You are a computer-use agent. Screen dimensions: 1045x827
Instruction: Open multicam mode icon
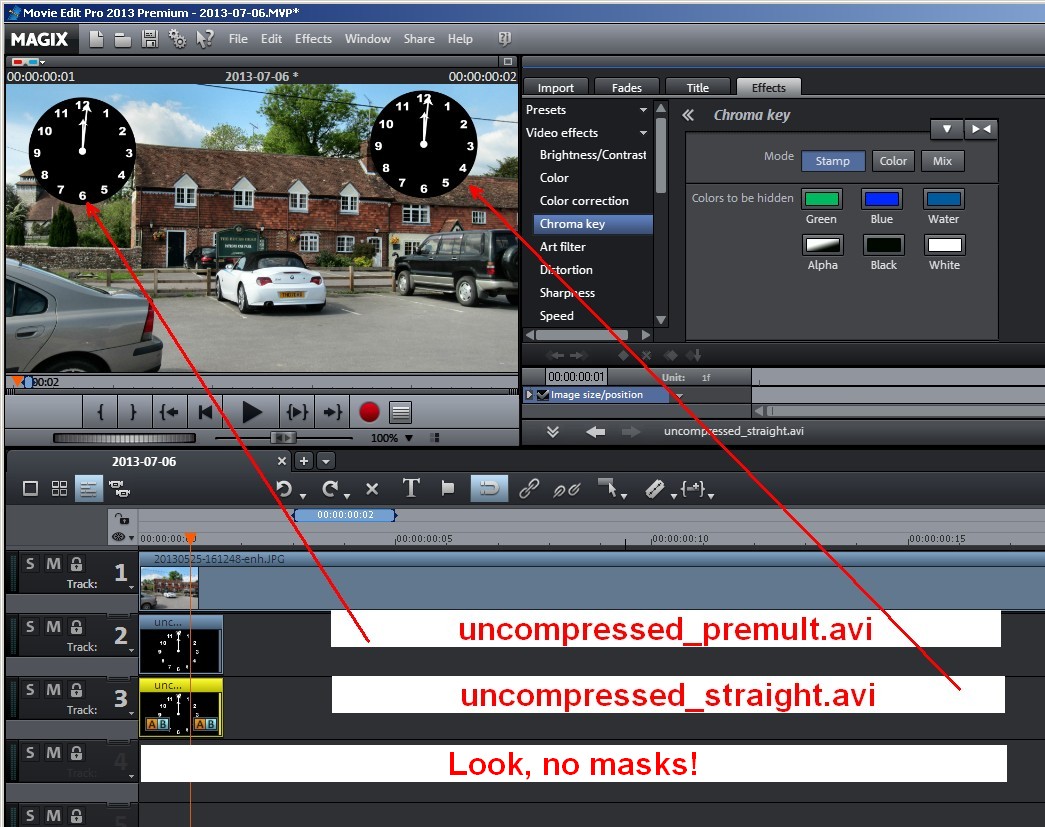119,488
